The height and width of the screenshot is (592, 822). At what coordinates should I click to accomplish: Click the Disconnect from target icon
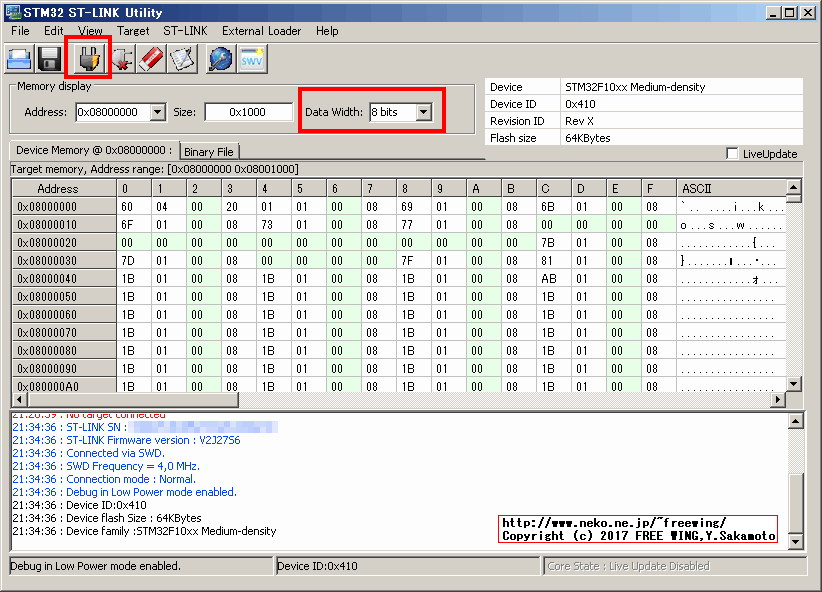coord(121,59)
